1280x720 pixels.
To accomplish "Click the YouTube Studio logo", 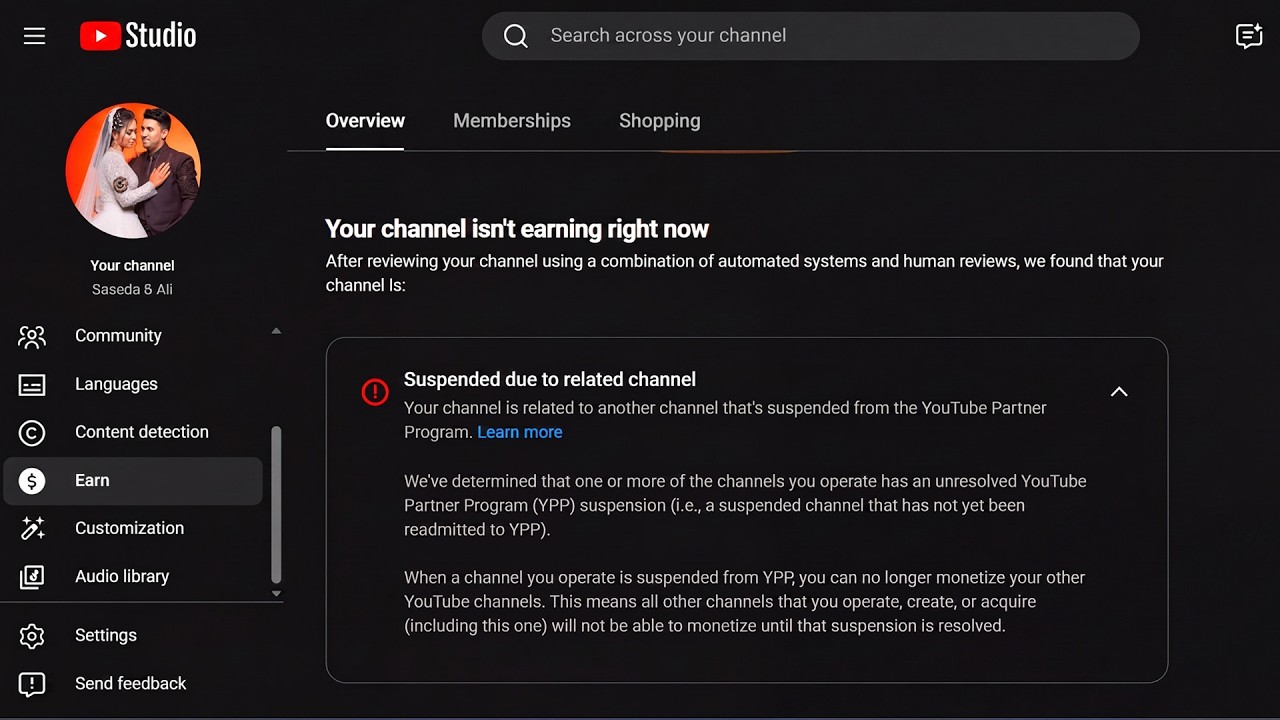I will [x=138, y=36].
